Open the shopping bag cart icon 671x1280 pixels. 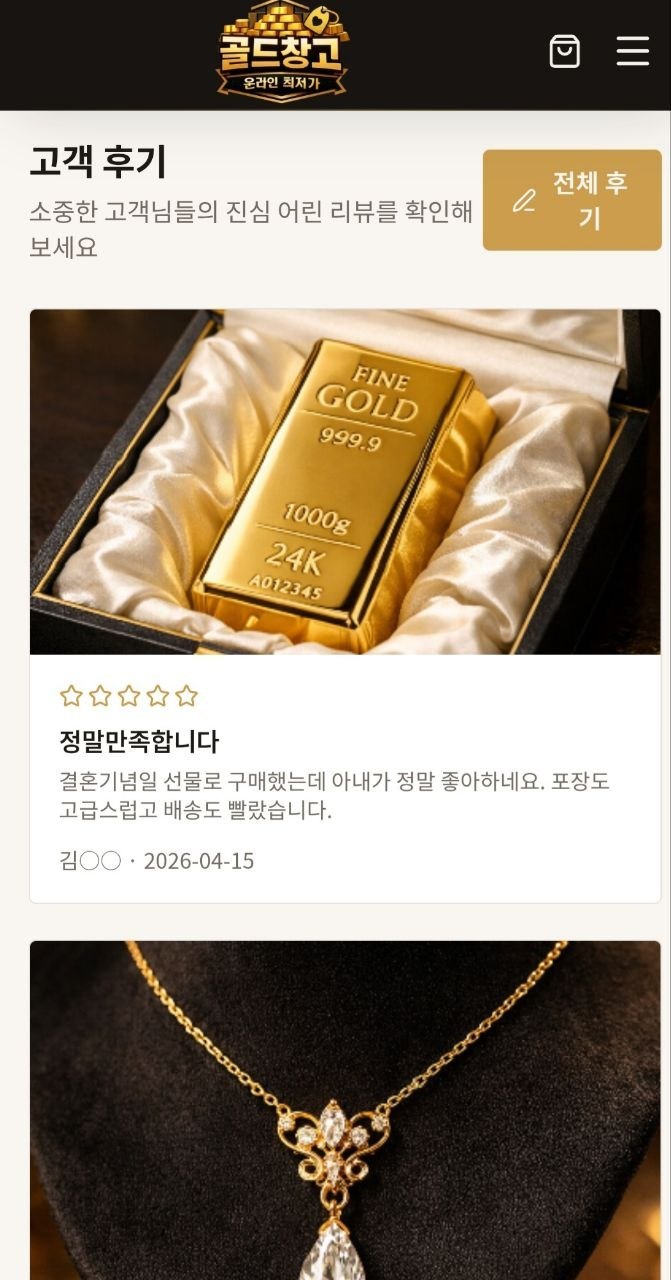[x=565, y=51]
